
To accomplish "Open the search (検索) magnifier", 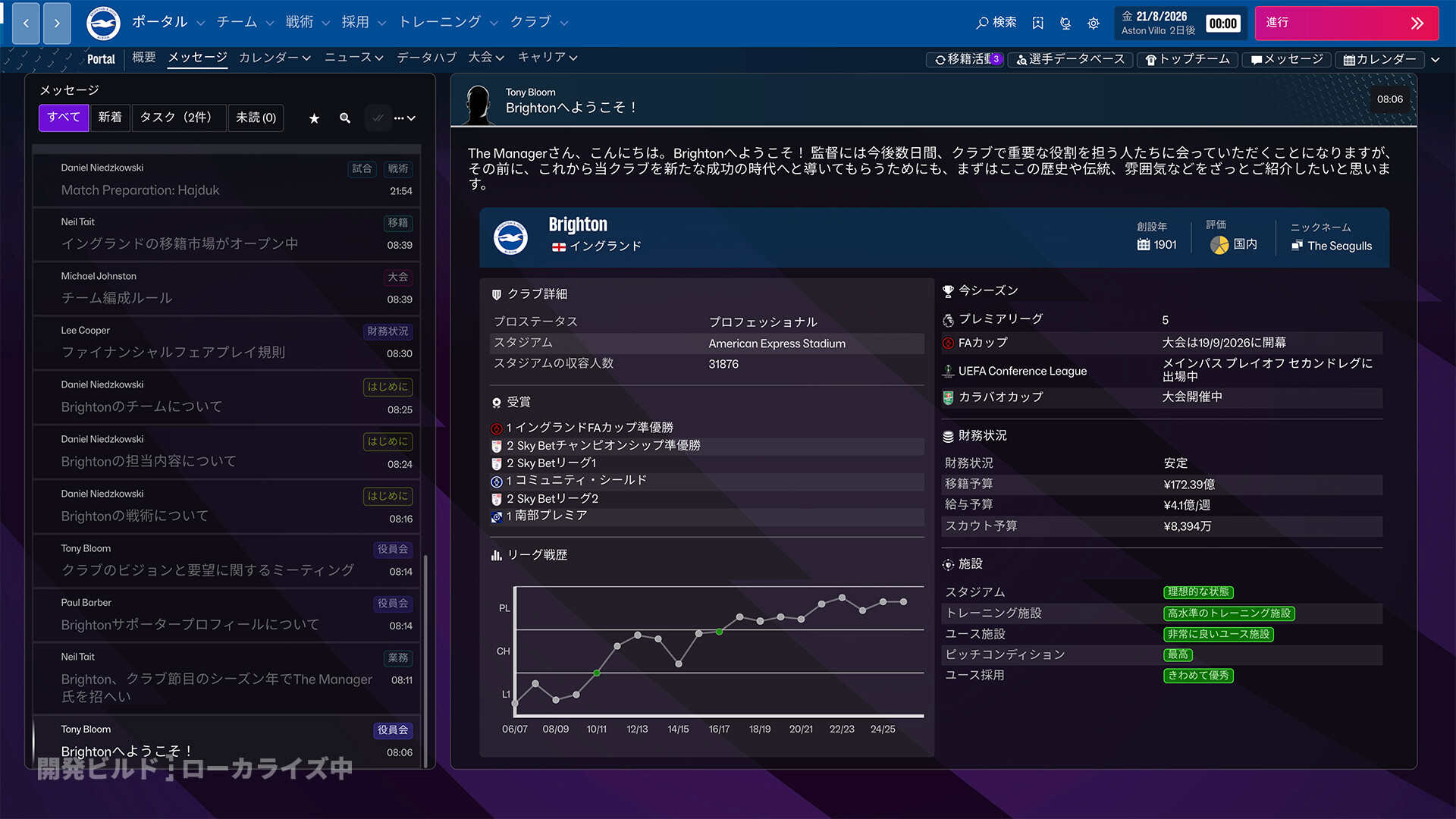I will 996,23.
